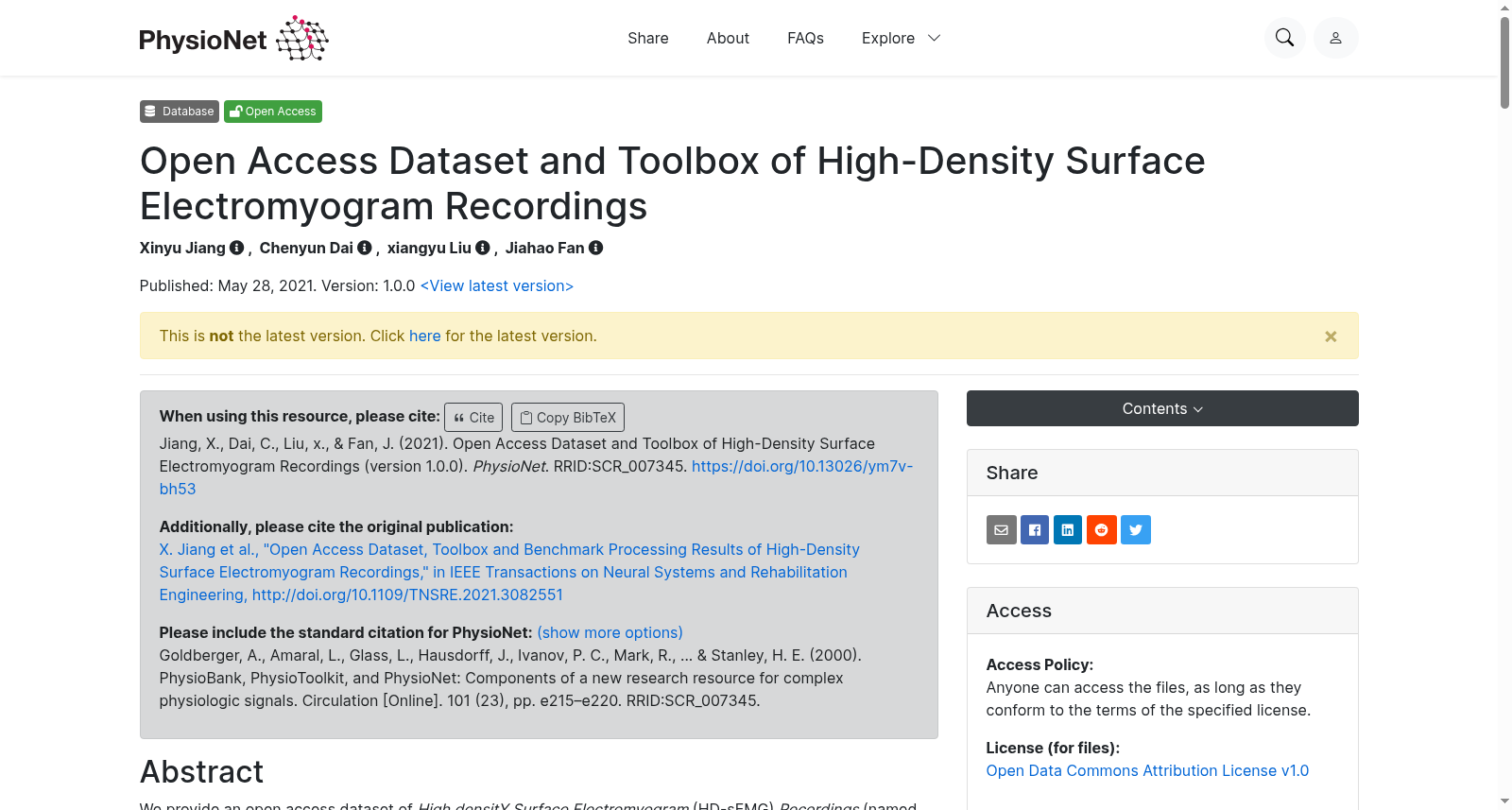Screen dimensions: 1512x810
Task: Click the author name Xinyu Jiang
Action: (x=182, y=248)
